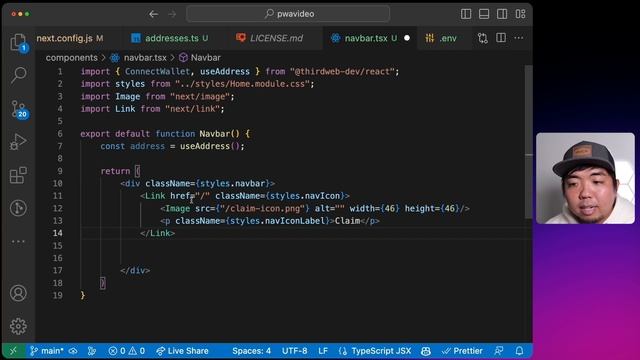The height and width of the screenshot is (360, 640).
Task: Click line number 14 in gutter
Action: click(x=58, y=233)
